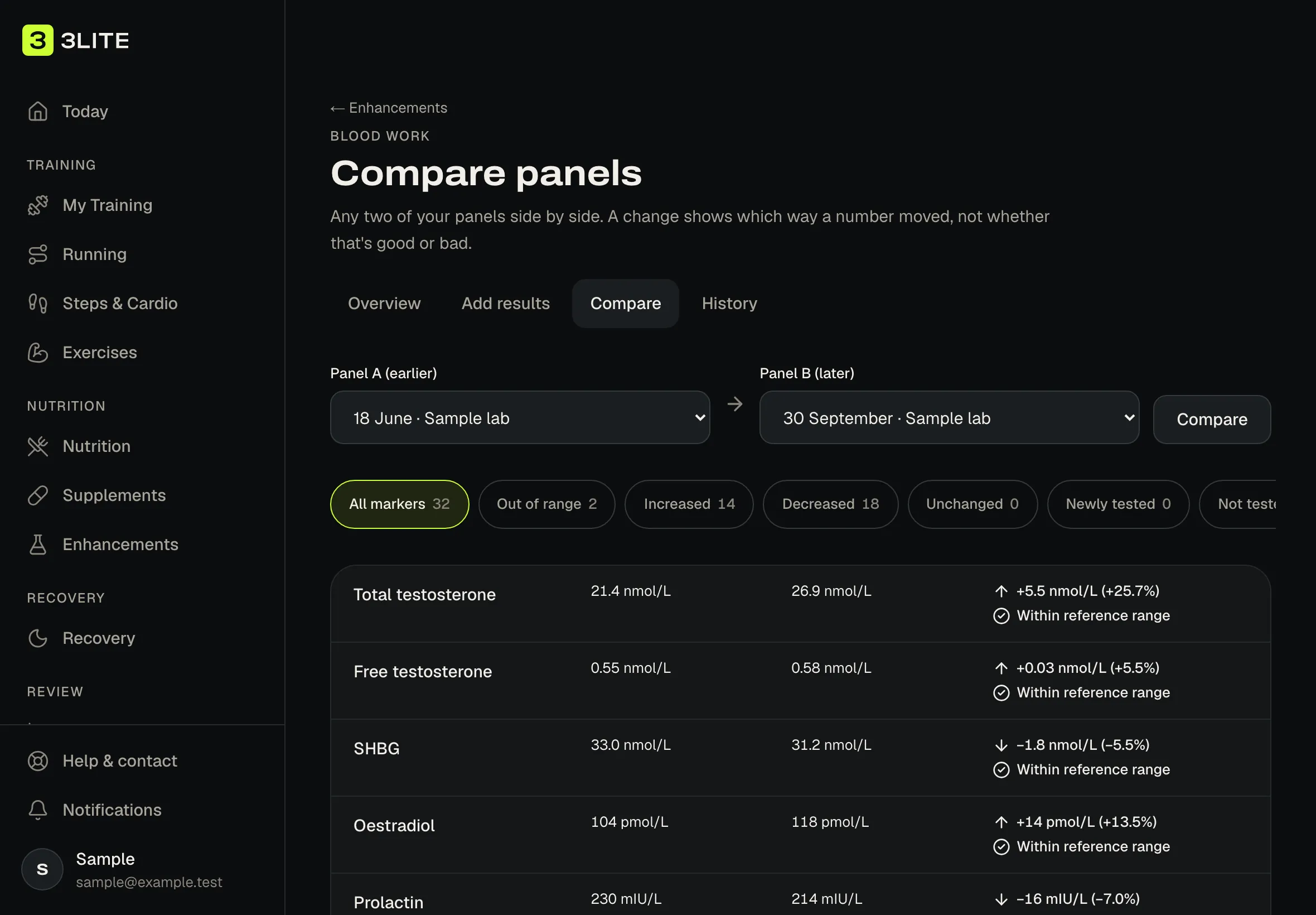Screen dimensions: 1316x915
Task: Filter by Decreased markers
Action: [x=830, y=504]
